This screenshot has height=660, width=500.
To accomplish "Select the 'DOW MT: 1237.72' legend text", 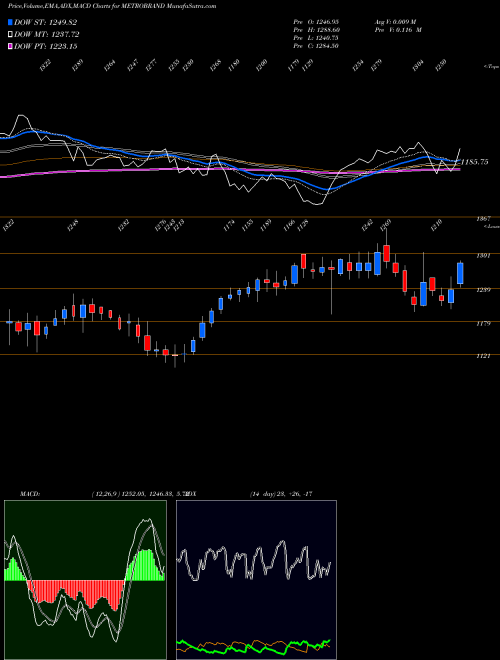I will 46,34.
